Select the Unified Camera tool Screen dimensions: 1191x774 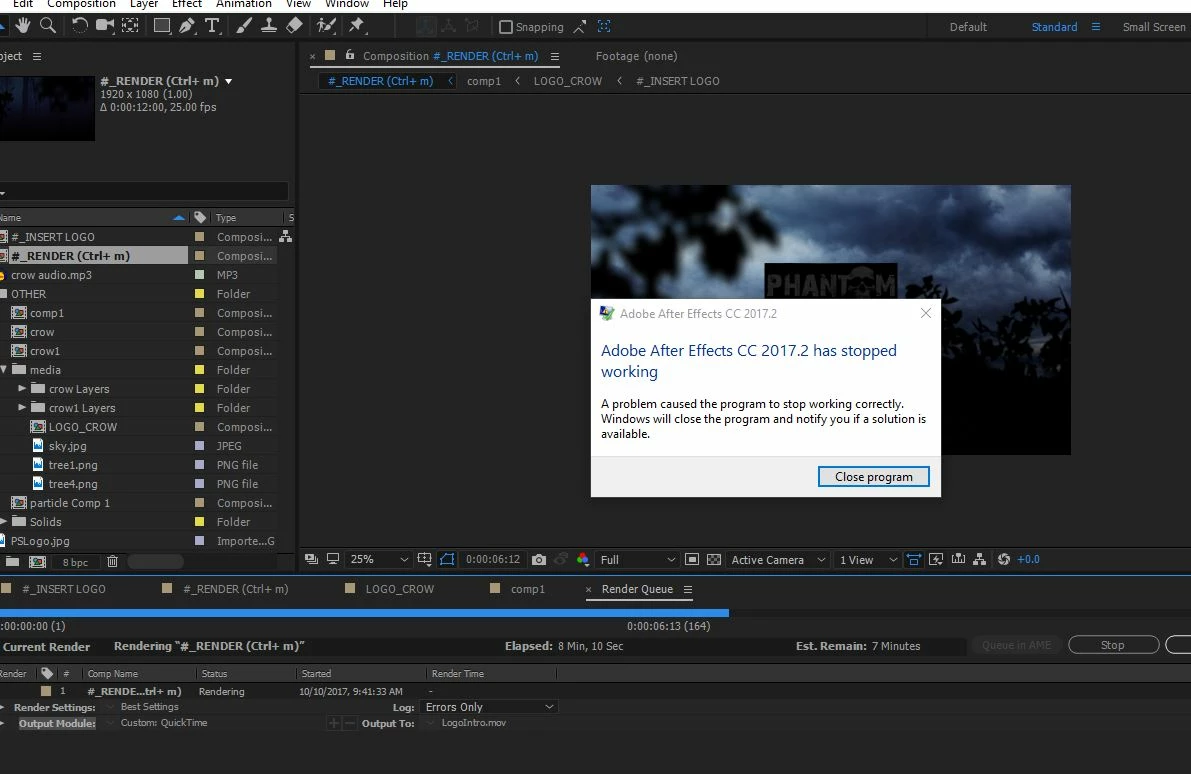105,26
